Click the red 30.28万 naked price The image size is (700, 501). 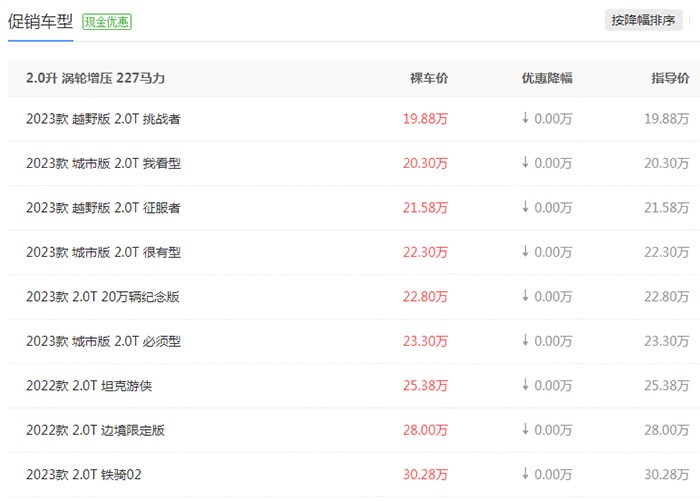(425, 474)
